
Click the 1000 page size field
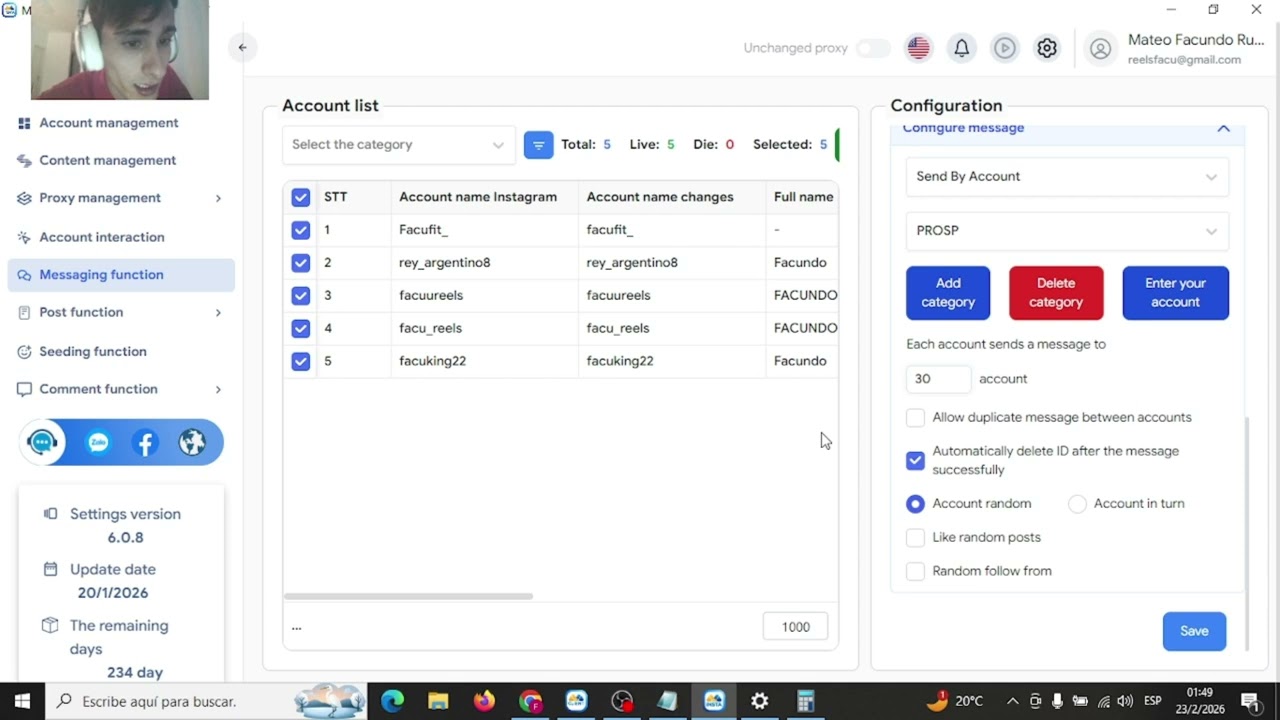coord(796,627)
